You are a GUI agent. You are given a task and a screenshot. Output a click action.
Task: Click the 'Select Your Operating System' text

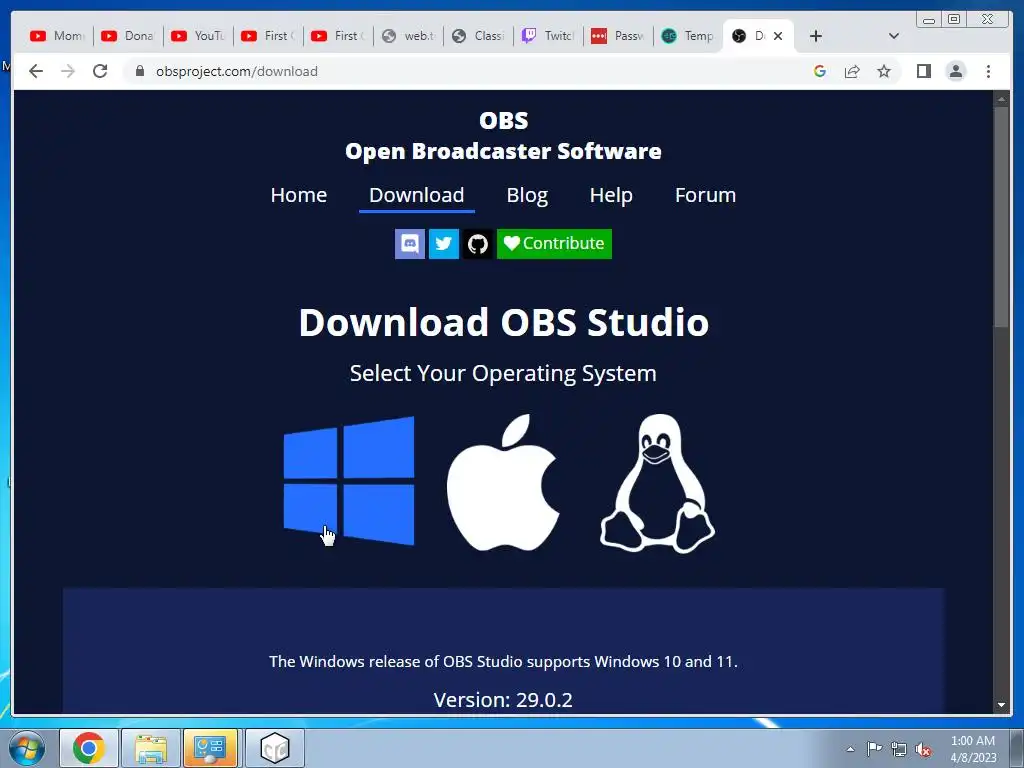(503, 374)
